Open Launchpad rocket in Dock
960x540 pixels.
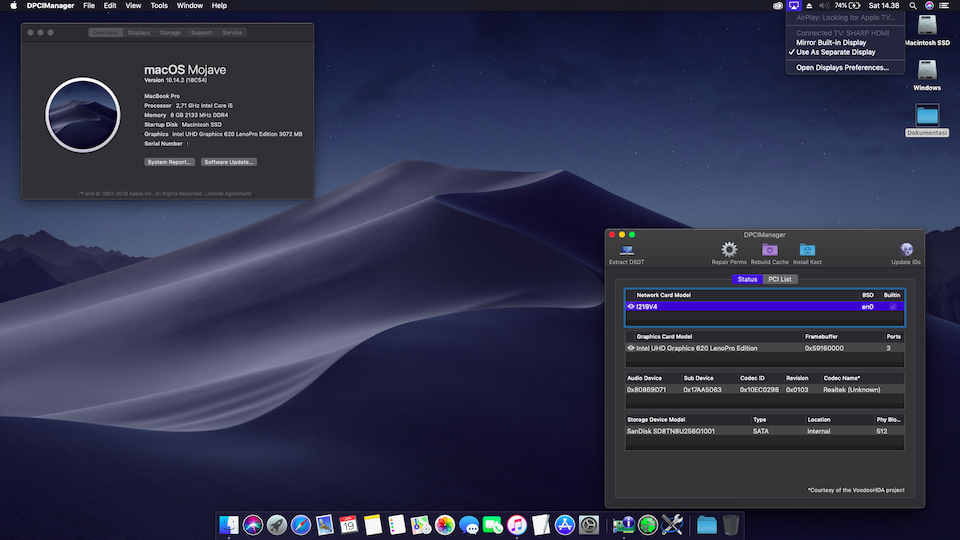[x=277, y=525]
